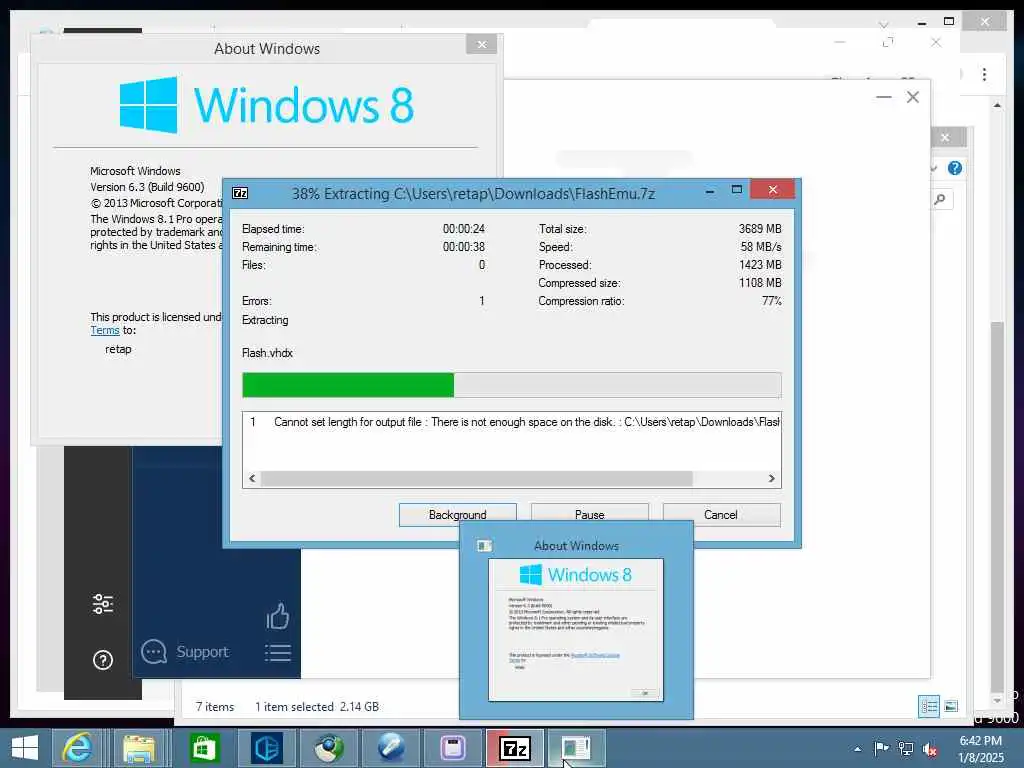The image size is (1024, 768).
Task: Open Action Center flag in system tray
Action: click(x=881, y=748)
